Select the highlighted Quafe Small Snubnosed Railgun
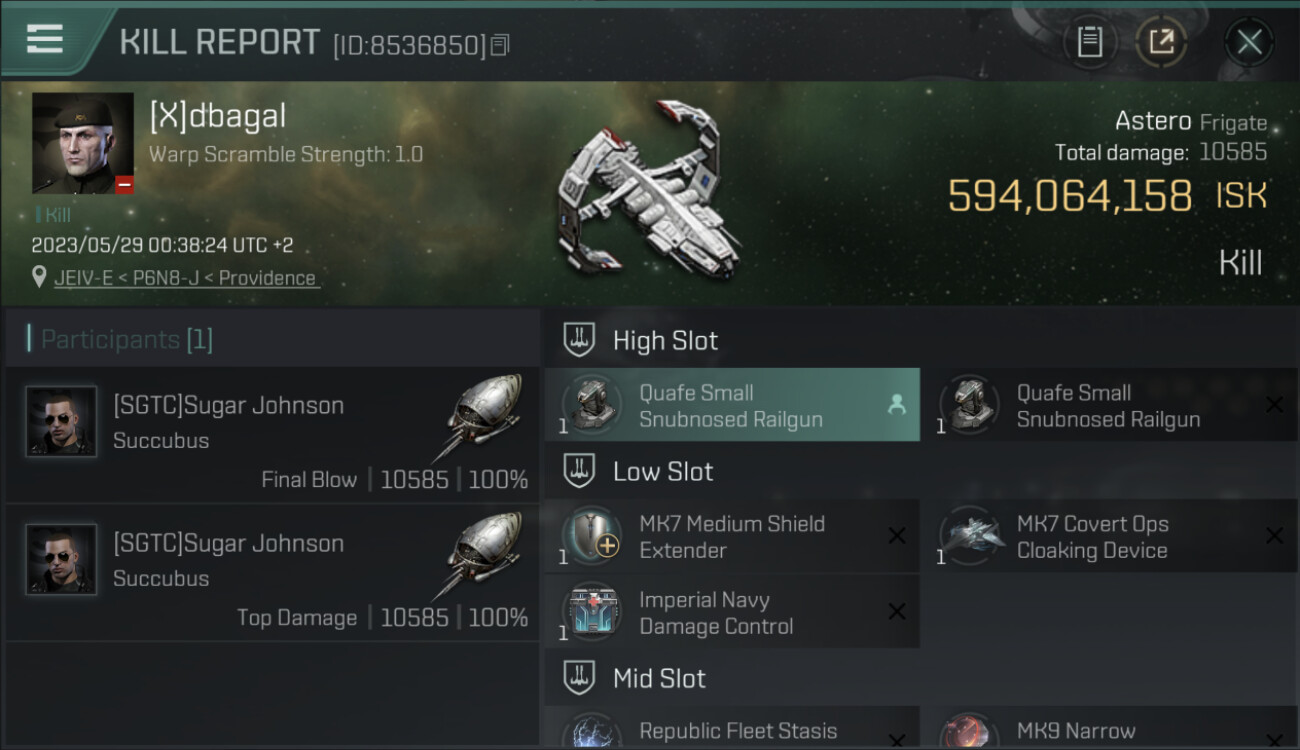Image resolution: width=1300 pixels, height=750 pixels. tap(732, 405)
